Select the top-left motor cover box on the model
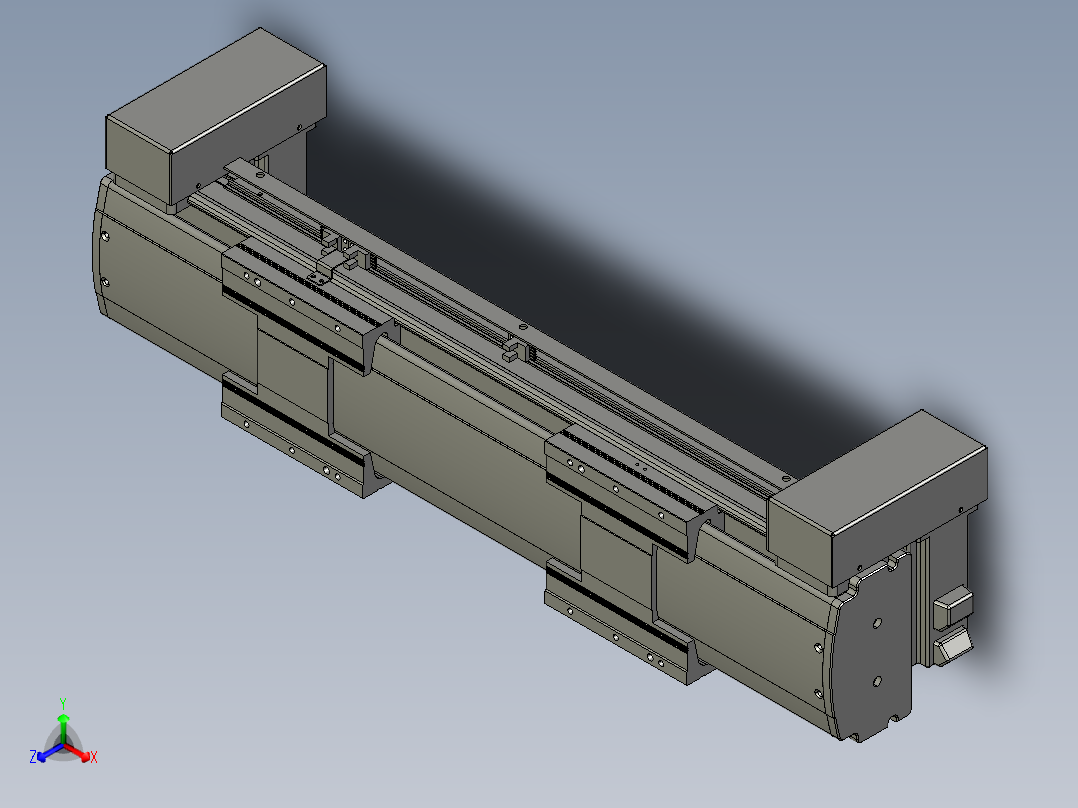The image size is (1078, 808). [216, 116]
